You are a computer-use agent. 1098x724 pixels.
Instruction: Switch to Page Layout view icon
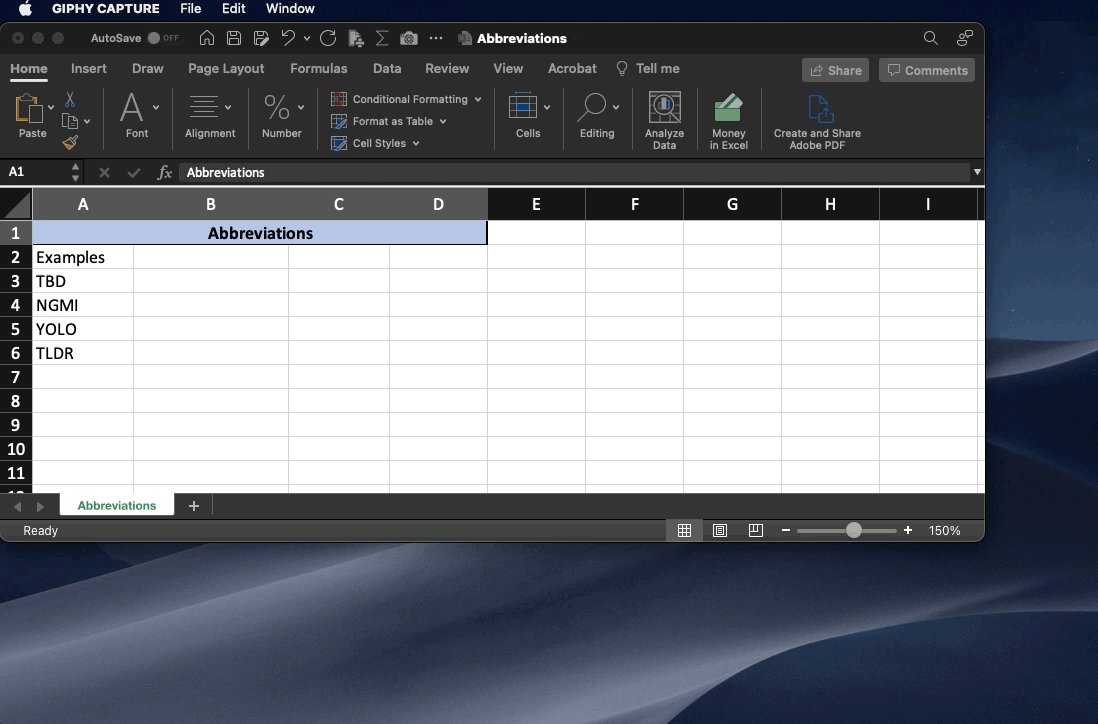(720, 531)
